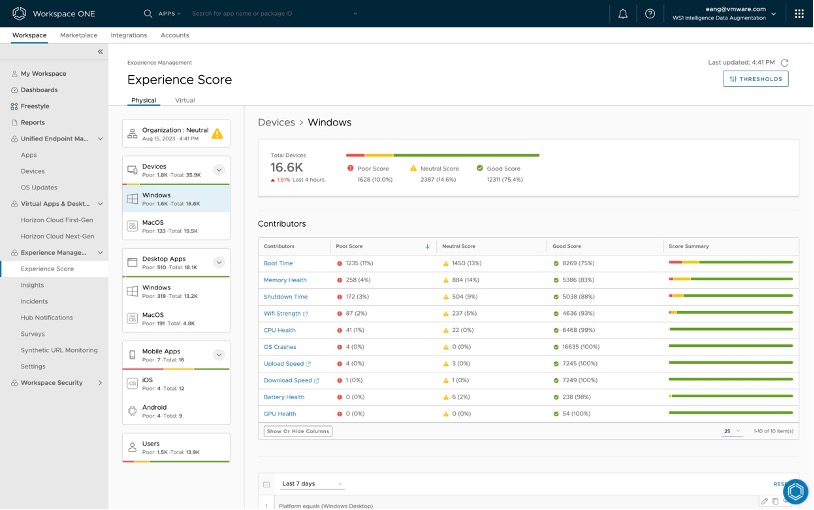The image size is (814, 510).
Task: Open the app switcher grid icon
Action: click(799, 14)
